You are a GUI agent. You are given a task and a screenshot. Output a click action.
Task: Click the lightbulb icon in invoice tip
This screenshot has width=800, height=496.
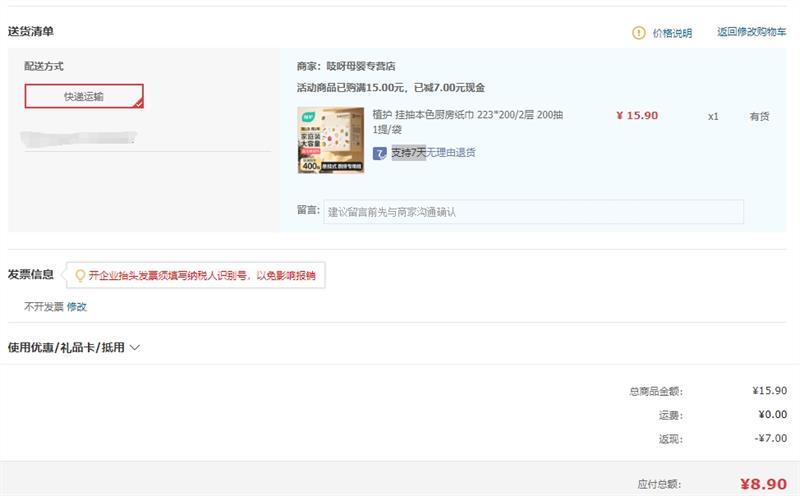[80, 276]
